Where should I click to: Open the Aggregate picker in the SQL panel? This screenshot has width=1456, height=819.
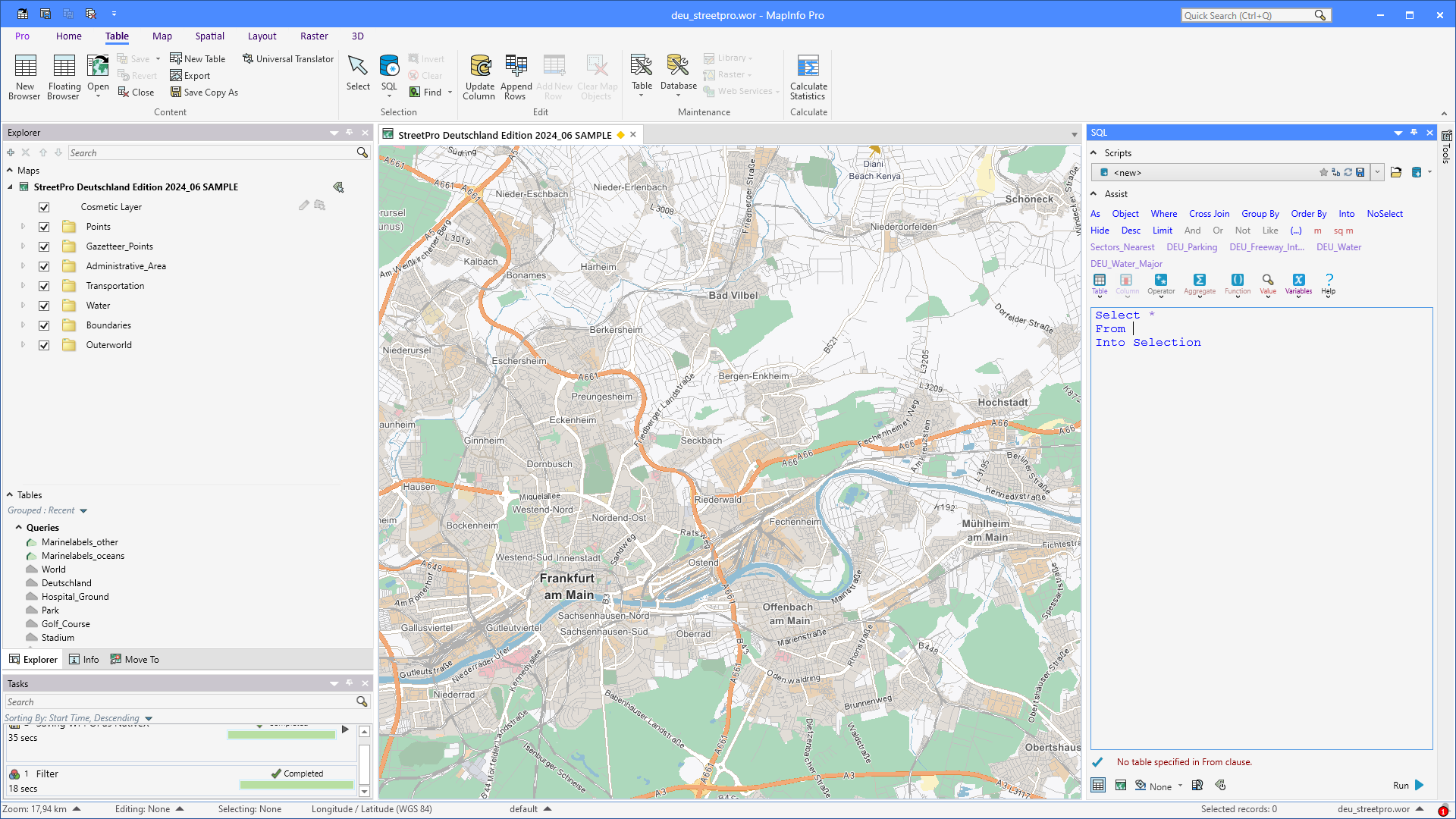pos(1199,284)
